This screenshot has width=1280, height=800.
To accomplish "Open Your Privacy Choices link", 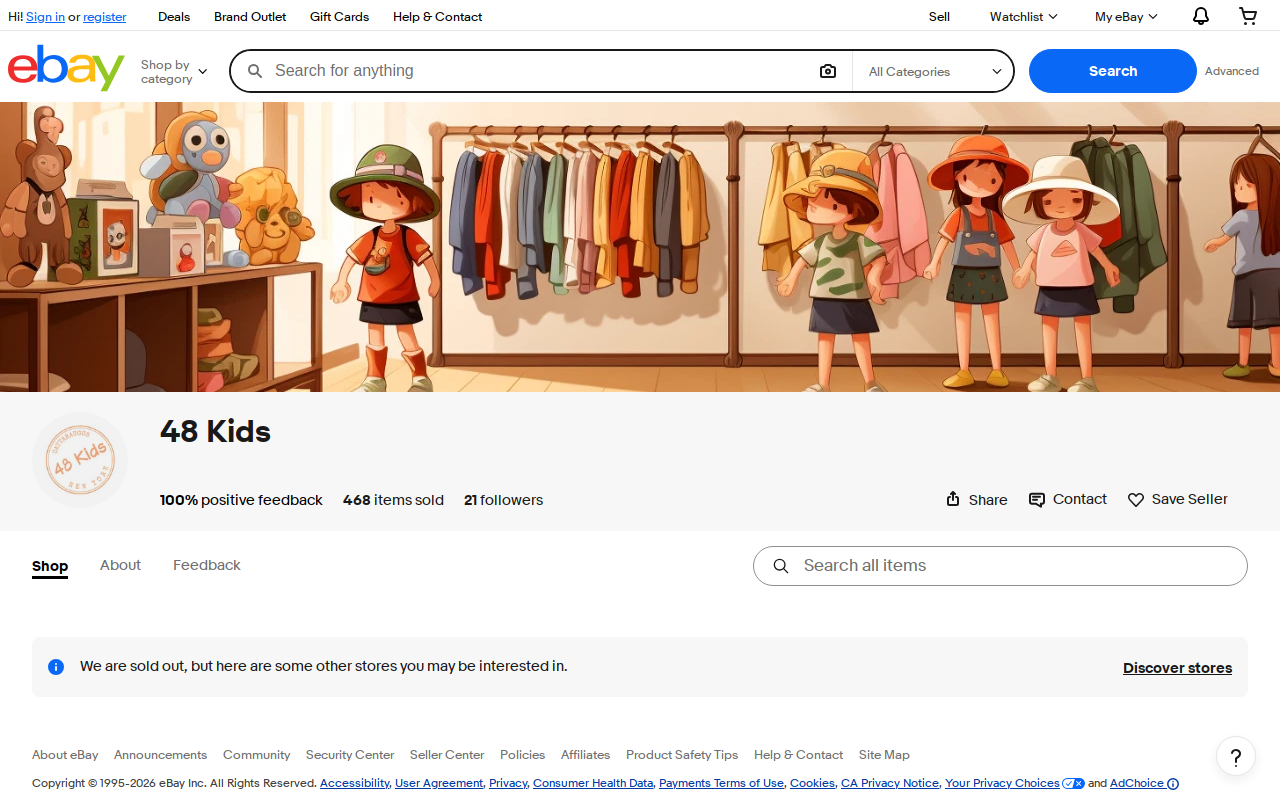I will (x=1002, y=784).
